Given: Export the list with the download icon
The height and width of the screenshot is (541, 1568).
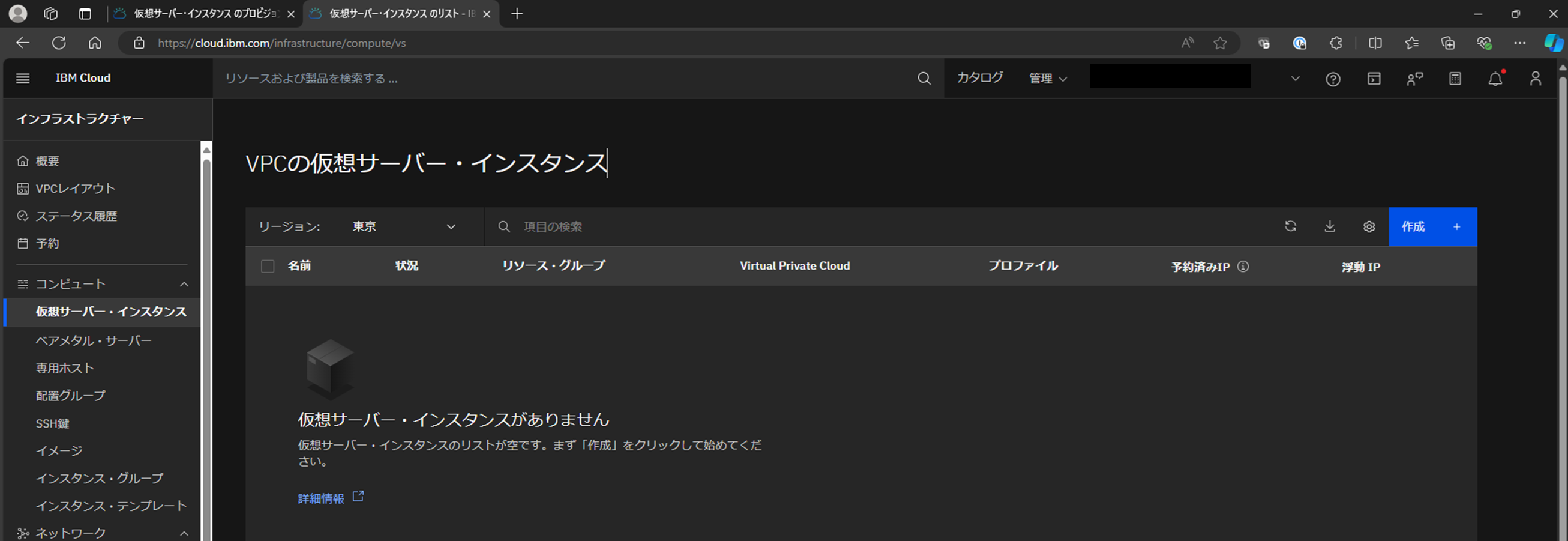Looking at the screenshot, I should pyautogui.click(x=1330, y=226).
